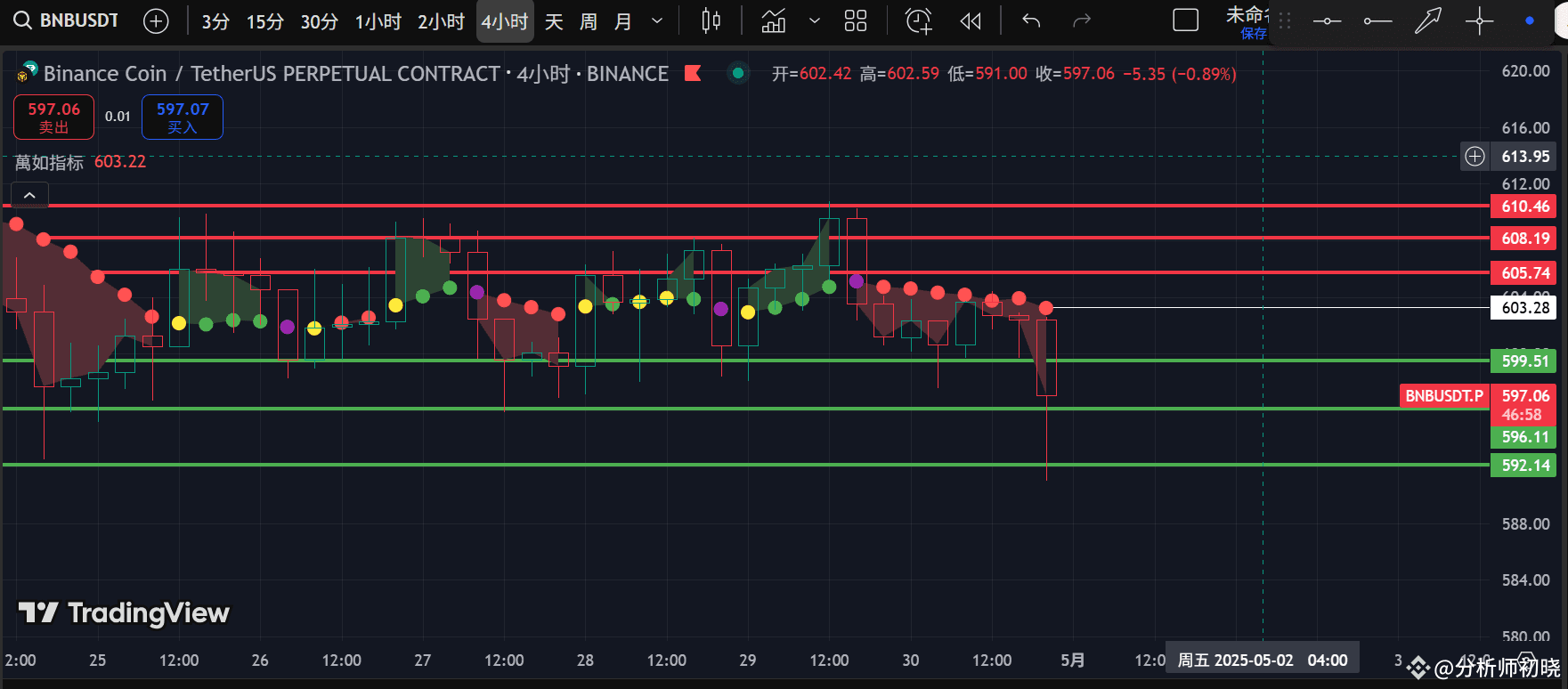The height and width of the screenshot is (689, 1568).
Task: Click the 592.14 green support price label
Action: pos(1523,466)
